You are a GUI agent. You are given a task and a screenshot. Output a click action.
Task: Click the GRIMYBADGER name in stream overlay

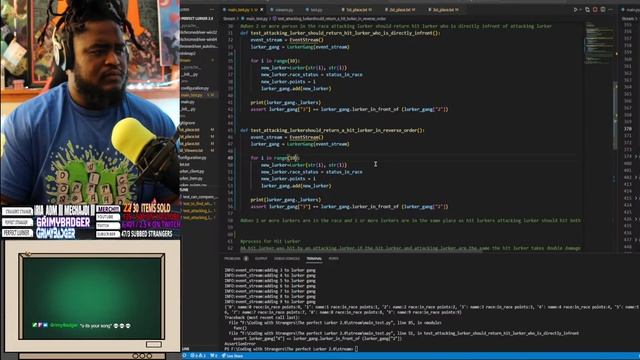(63, 222)
